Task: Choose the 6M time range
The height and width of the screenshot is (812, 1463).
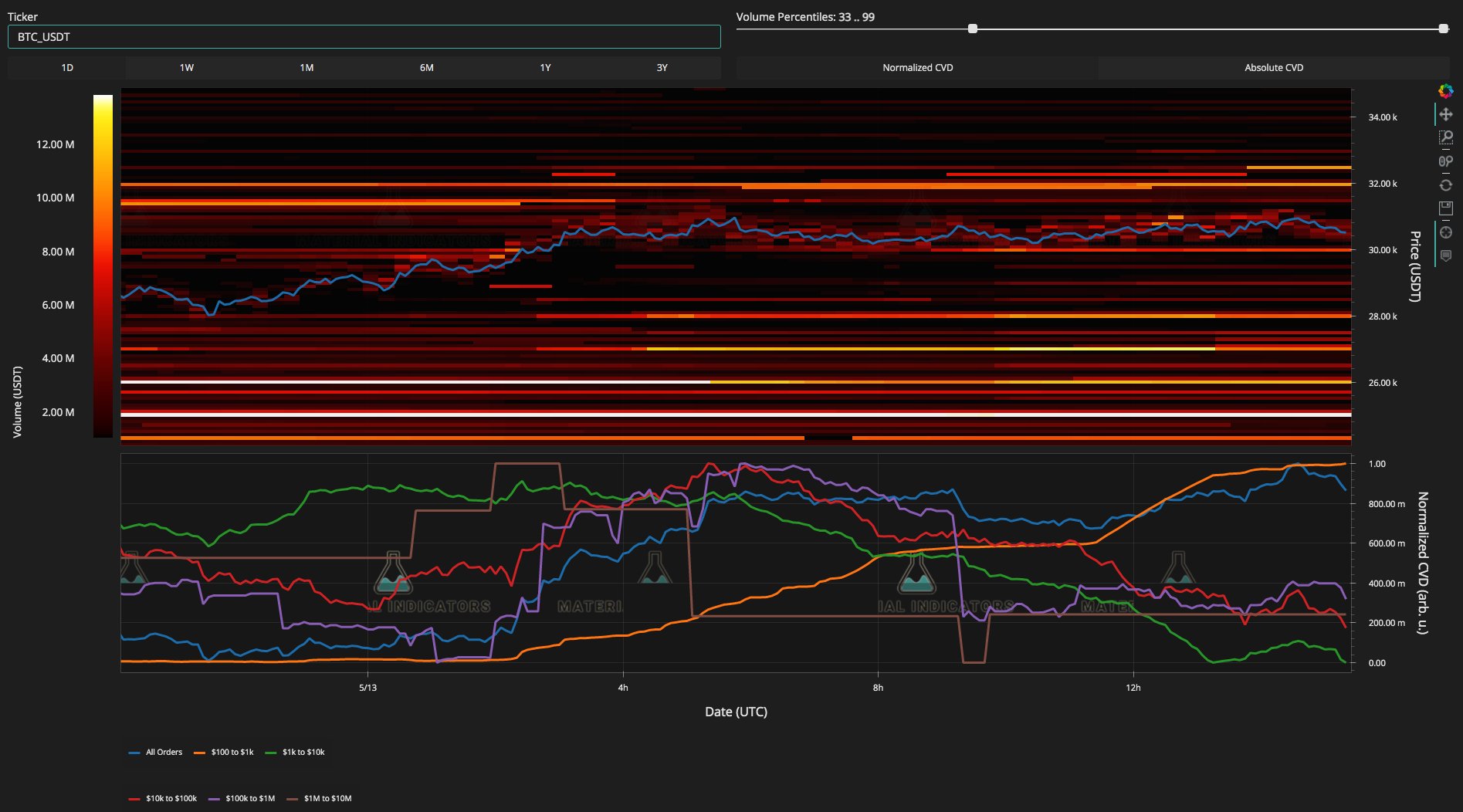Action: pyautogui.click(x=426, y=68)
